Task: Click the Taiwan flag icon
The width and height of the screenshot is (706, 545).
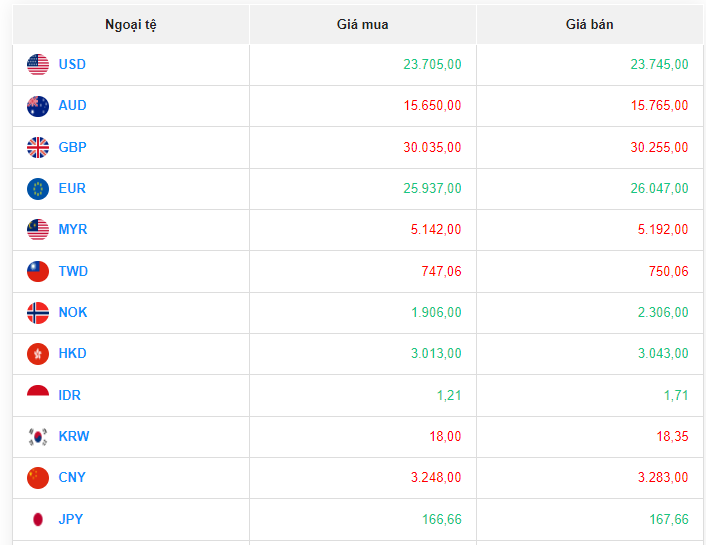Action: click(38, 271)
